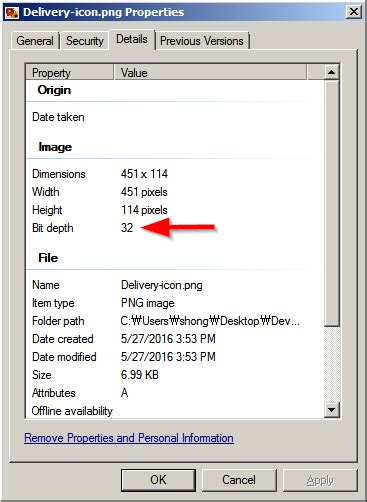Click the Date created value 5/27/2016 3:53 PM

coord(168,339)
